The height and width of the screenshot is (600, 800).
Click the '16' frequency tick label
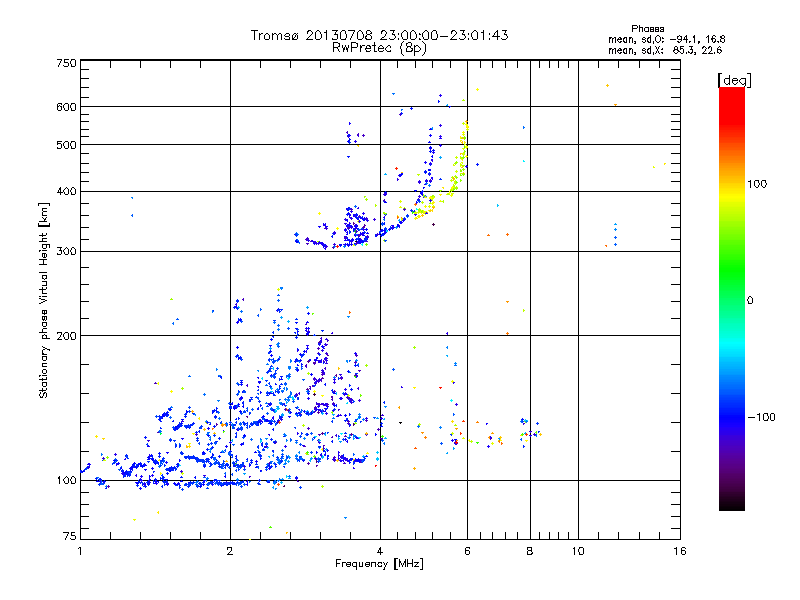(680, 551)
